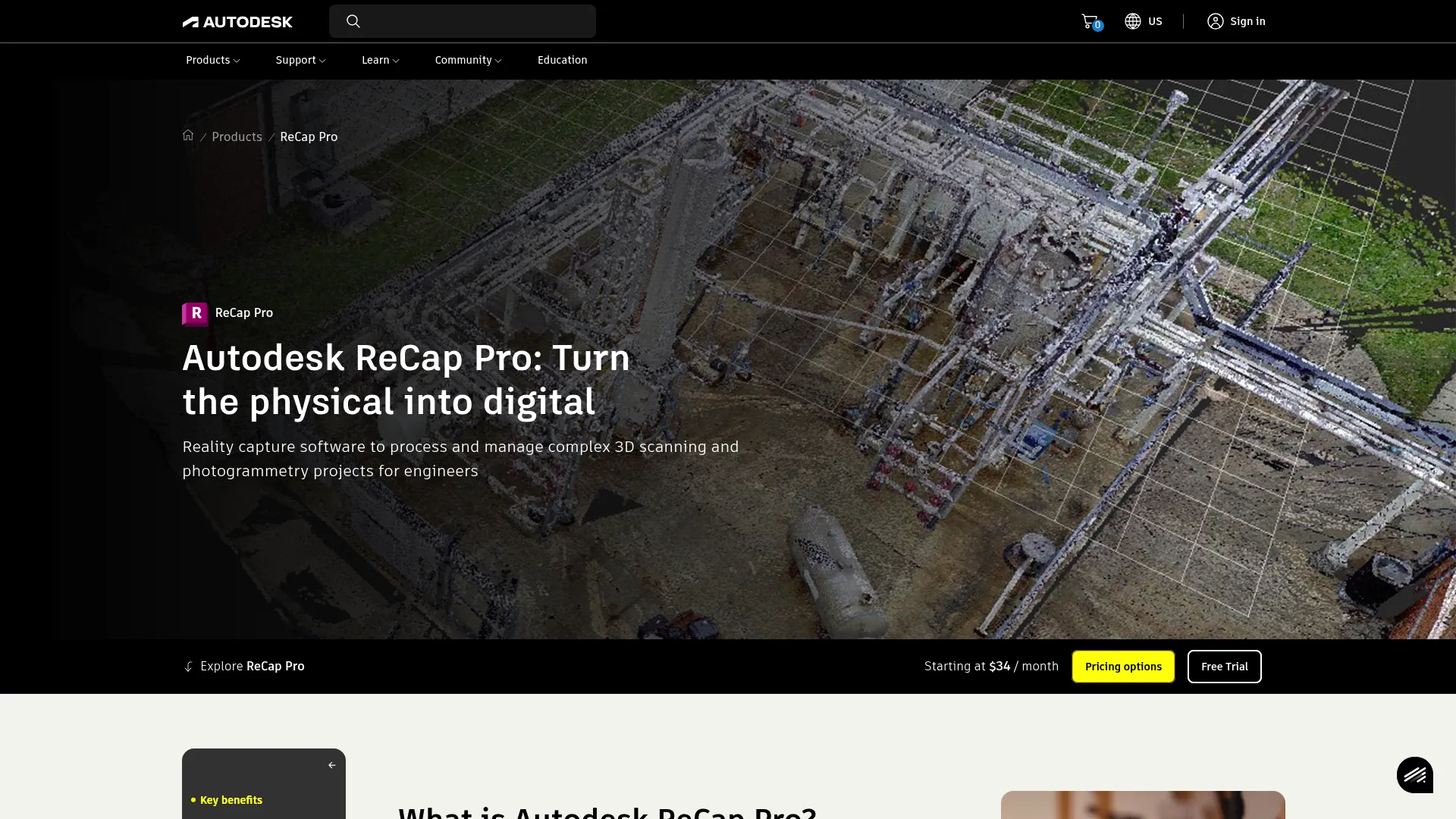Click the Autodesk logo

point(237,22)
